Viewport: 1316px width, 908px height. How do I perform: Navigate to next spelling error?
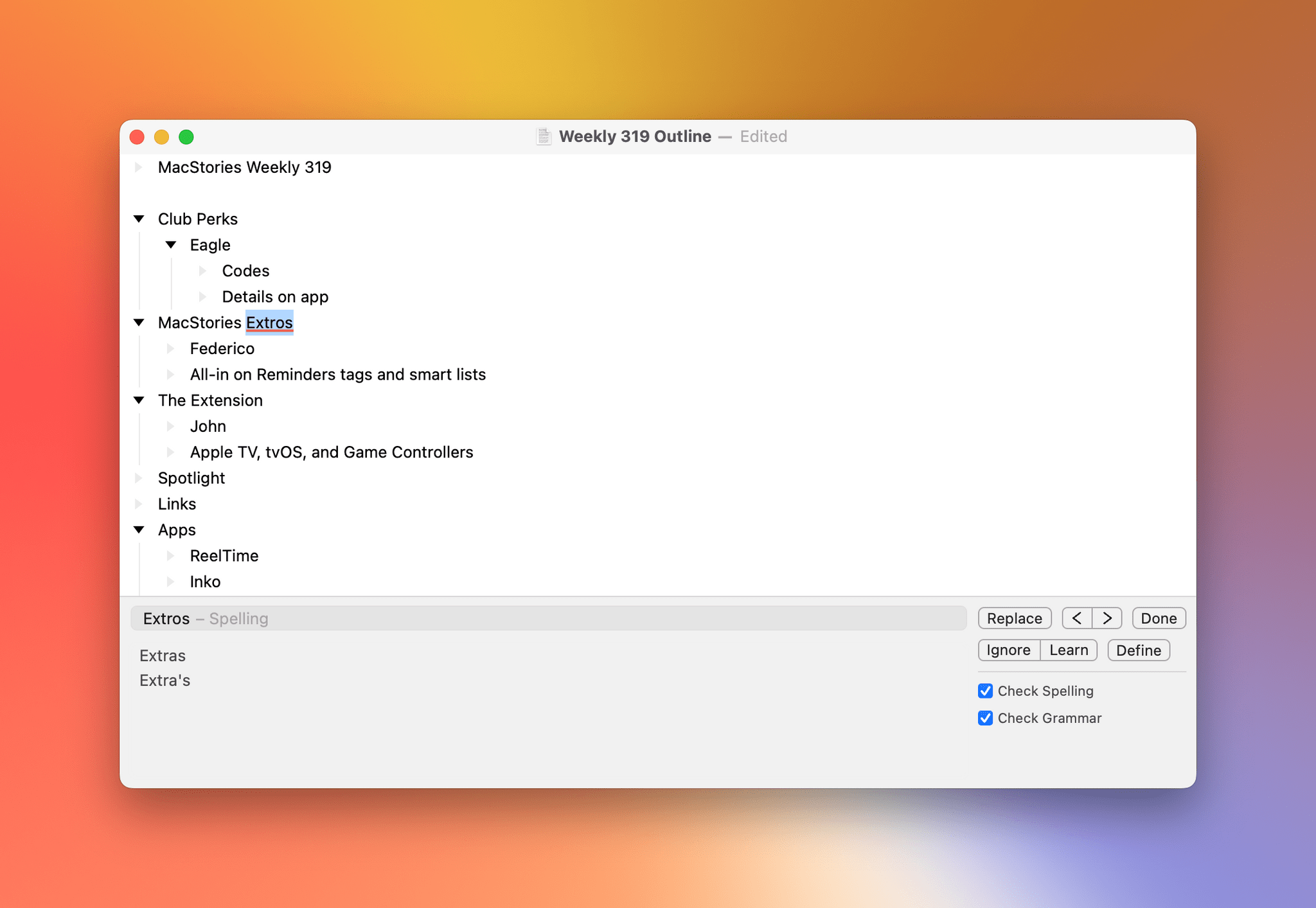pos(1107,618)
